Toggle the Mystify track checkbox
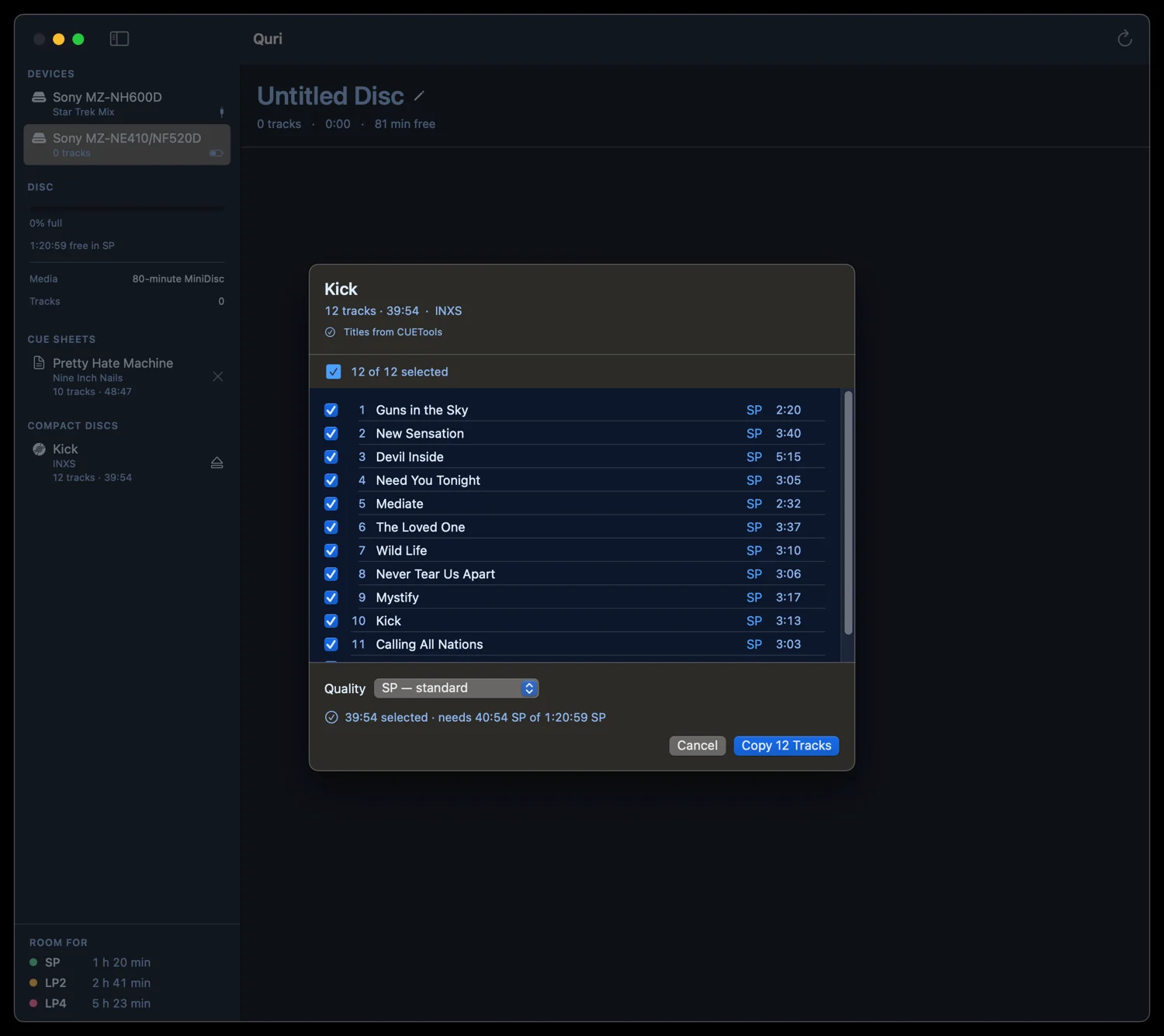This screenshot has width=1164, height=1036. (331, 598)
